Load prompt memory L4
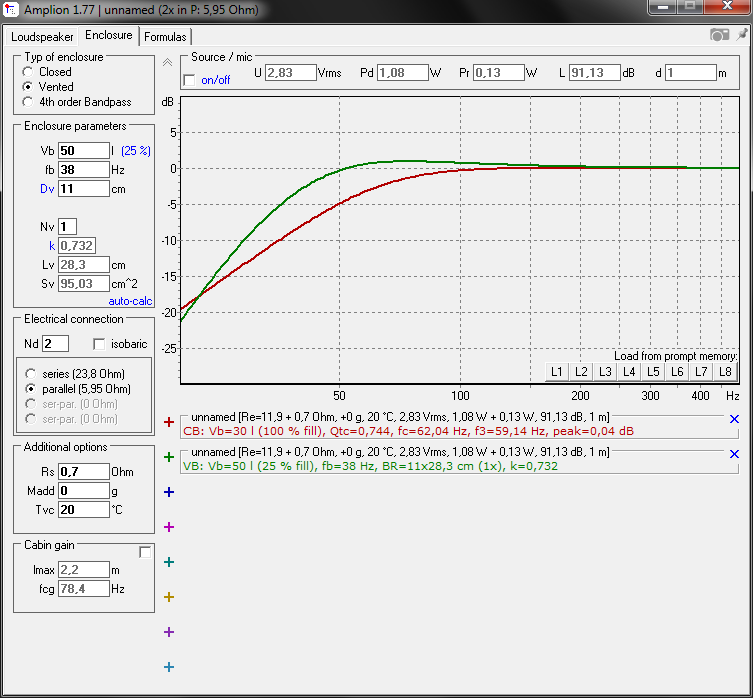This screenshot has height=698, width=753. (629, 372)
